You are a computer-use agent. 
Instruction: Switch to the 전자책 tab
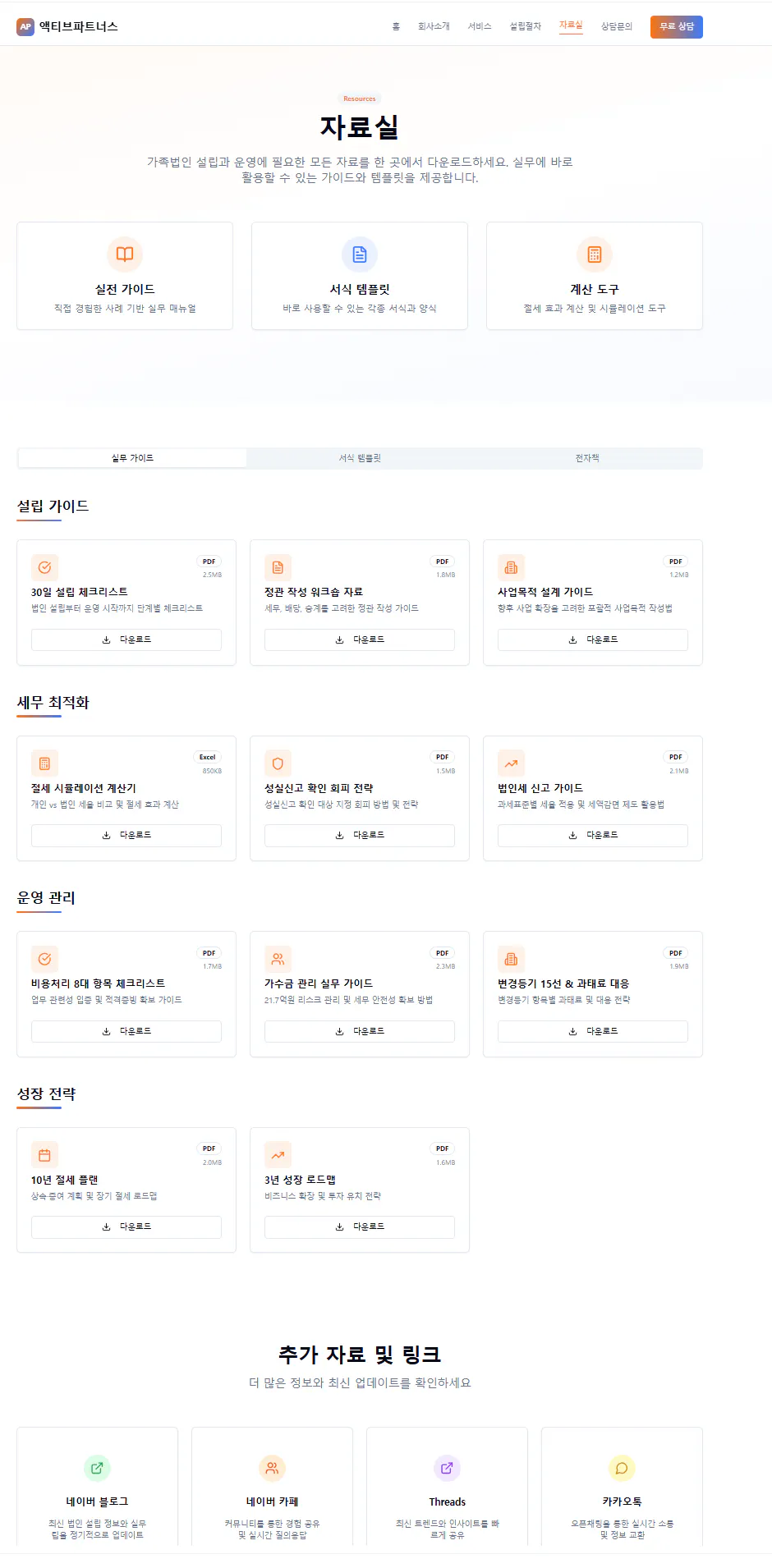586,458
